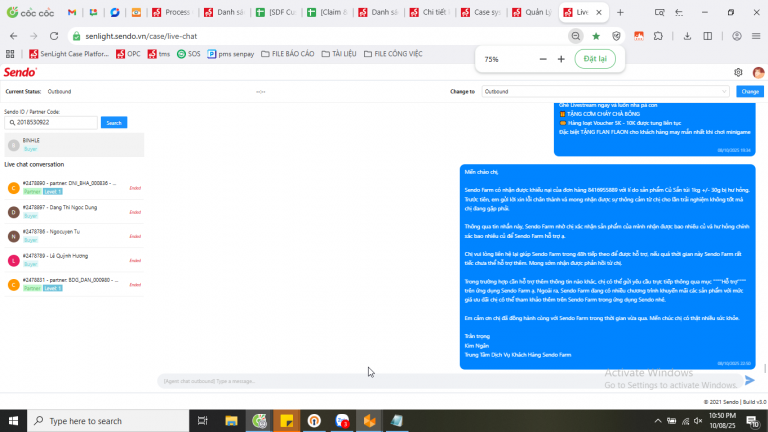Open conversation #2478890 partner DNI_BHA

pyautogui.click(x=74, y=188)
